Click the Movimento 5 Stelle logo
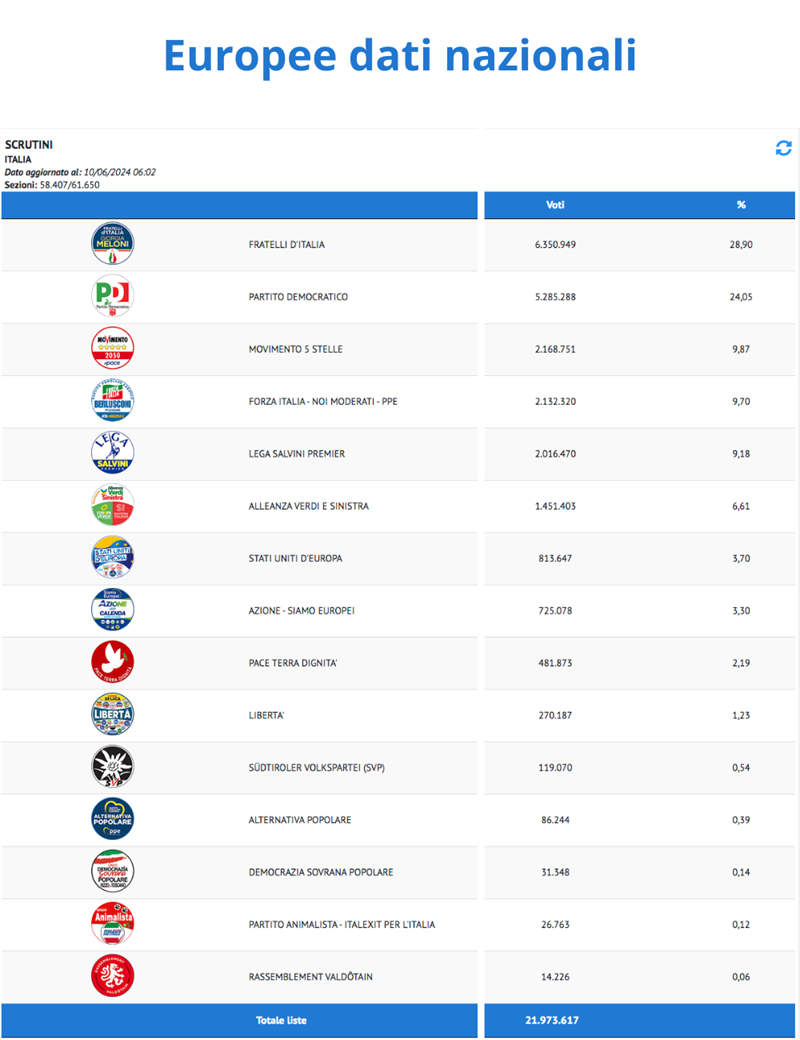This screenshot has width=800, height=1040. (x=112, y=348)
